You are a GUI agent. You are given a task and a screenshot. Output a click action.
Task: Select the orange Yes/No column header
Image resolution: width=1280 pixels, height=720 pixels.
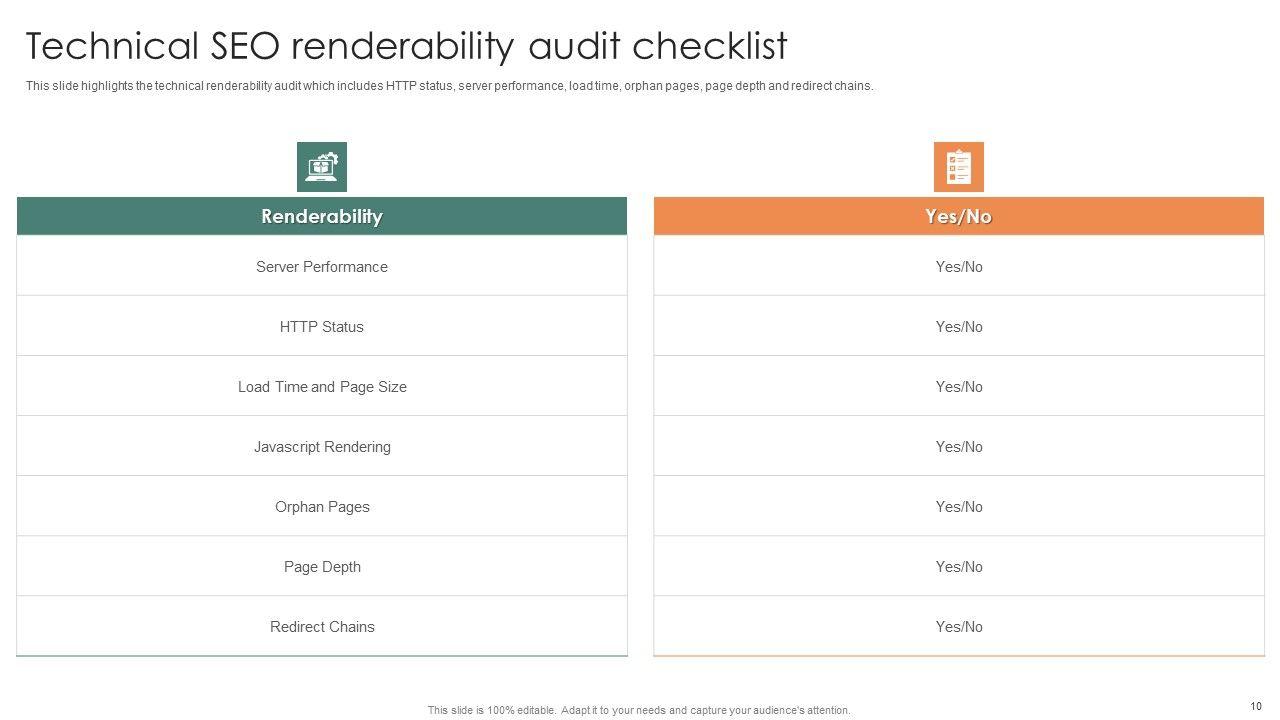click(958, 216)
